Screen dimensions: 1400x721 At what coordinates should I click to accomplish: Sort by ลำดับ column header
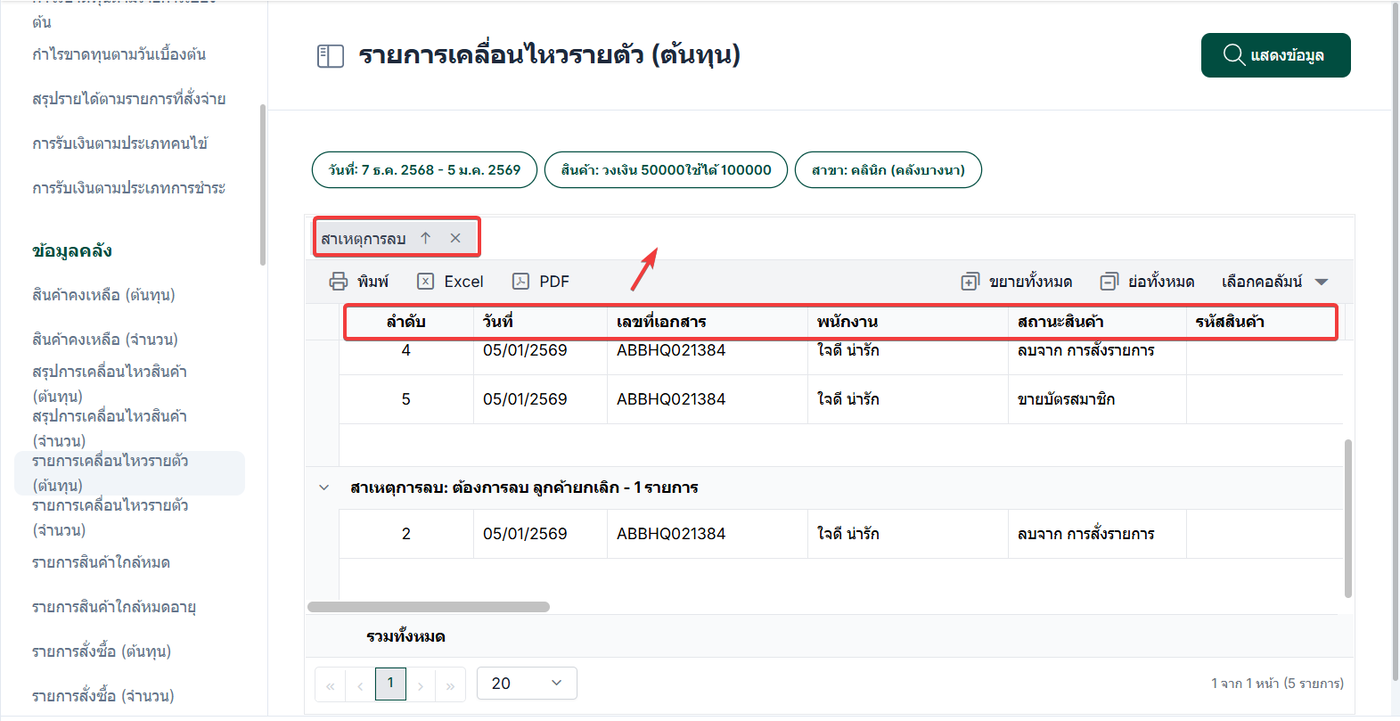click(407, 322)
